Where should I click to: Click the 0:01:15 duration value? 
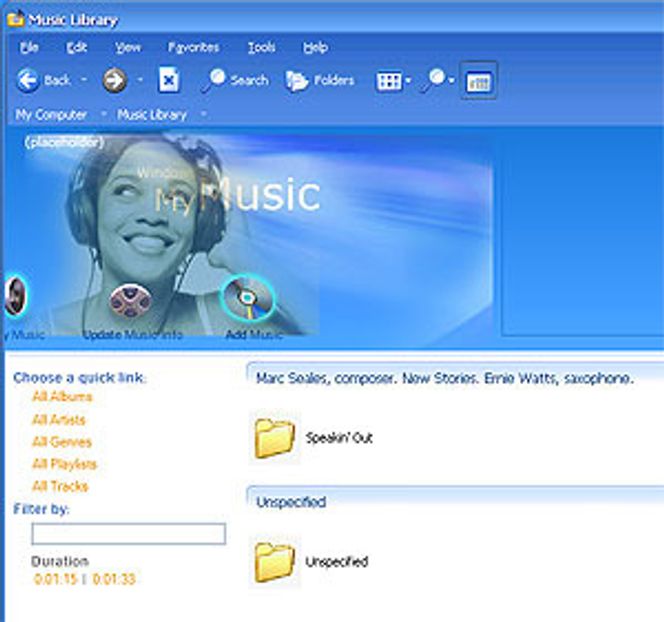click(x=55, y=579)
